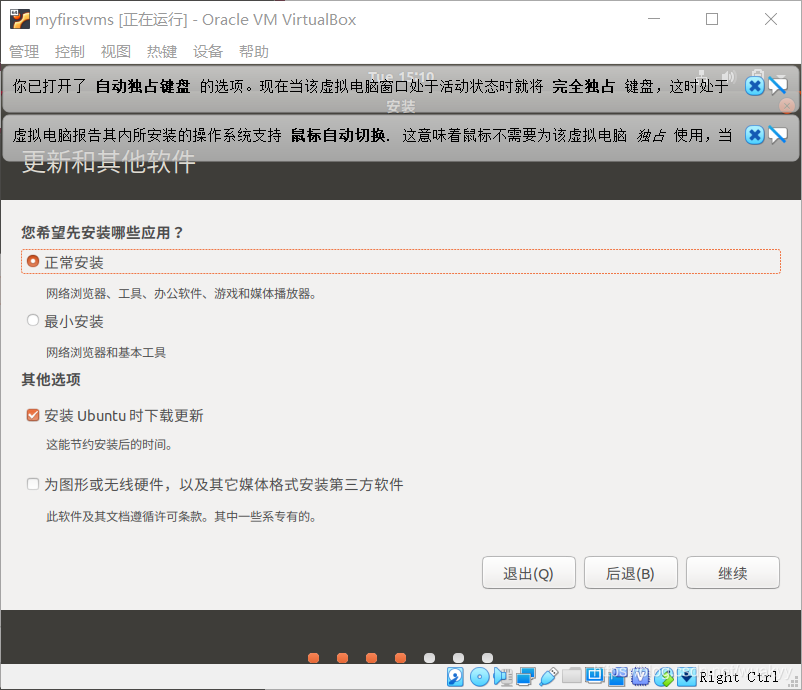Suppress future mouse integration messages
This screenshot has width=802, height=690.
point(777,135)
